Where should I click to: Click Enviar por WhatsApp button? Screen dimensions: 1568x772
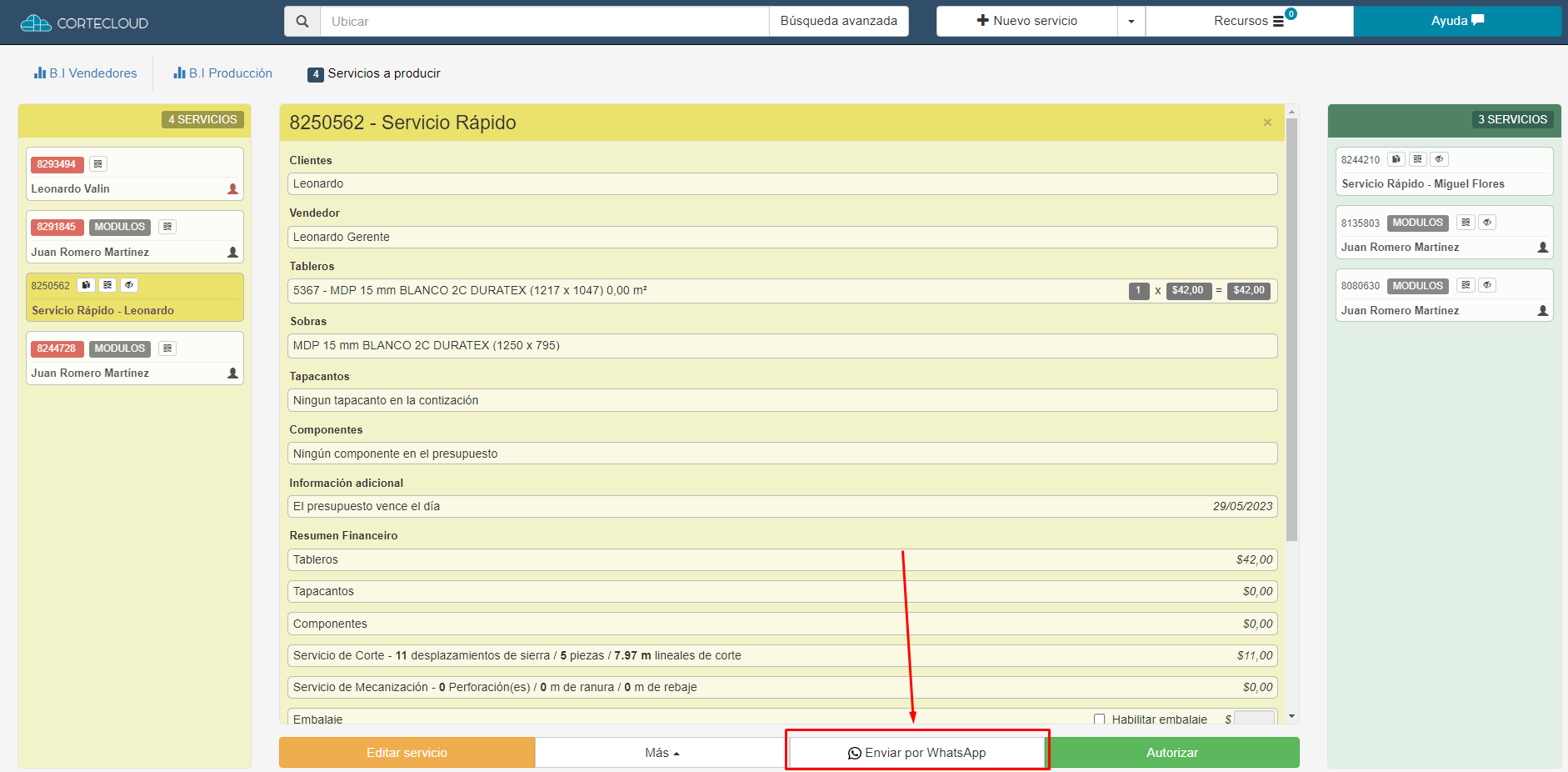click(x=916, y=753)
